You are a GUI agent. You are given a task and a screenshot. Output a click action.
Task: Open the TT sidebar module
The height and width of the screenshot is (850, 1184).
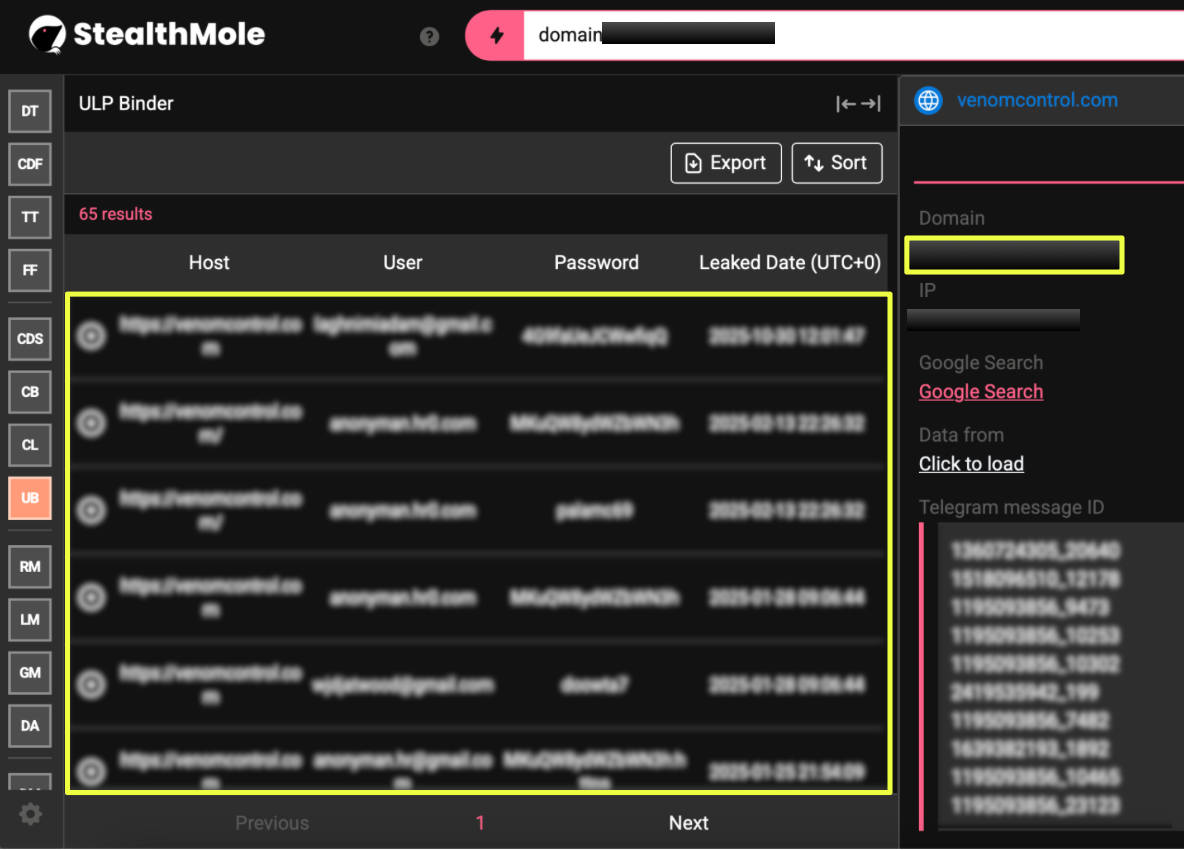point(30,217)
